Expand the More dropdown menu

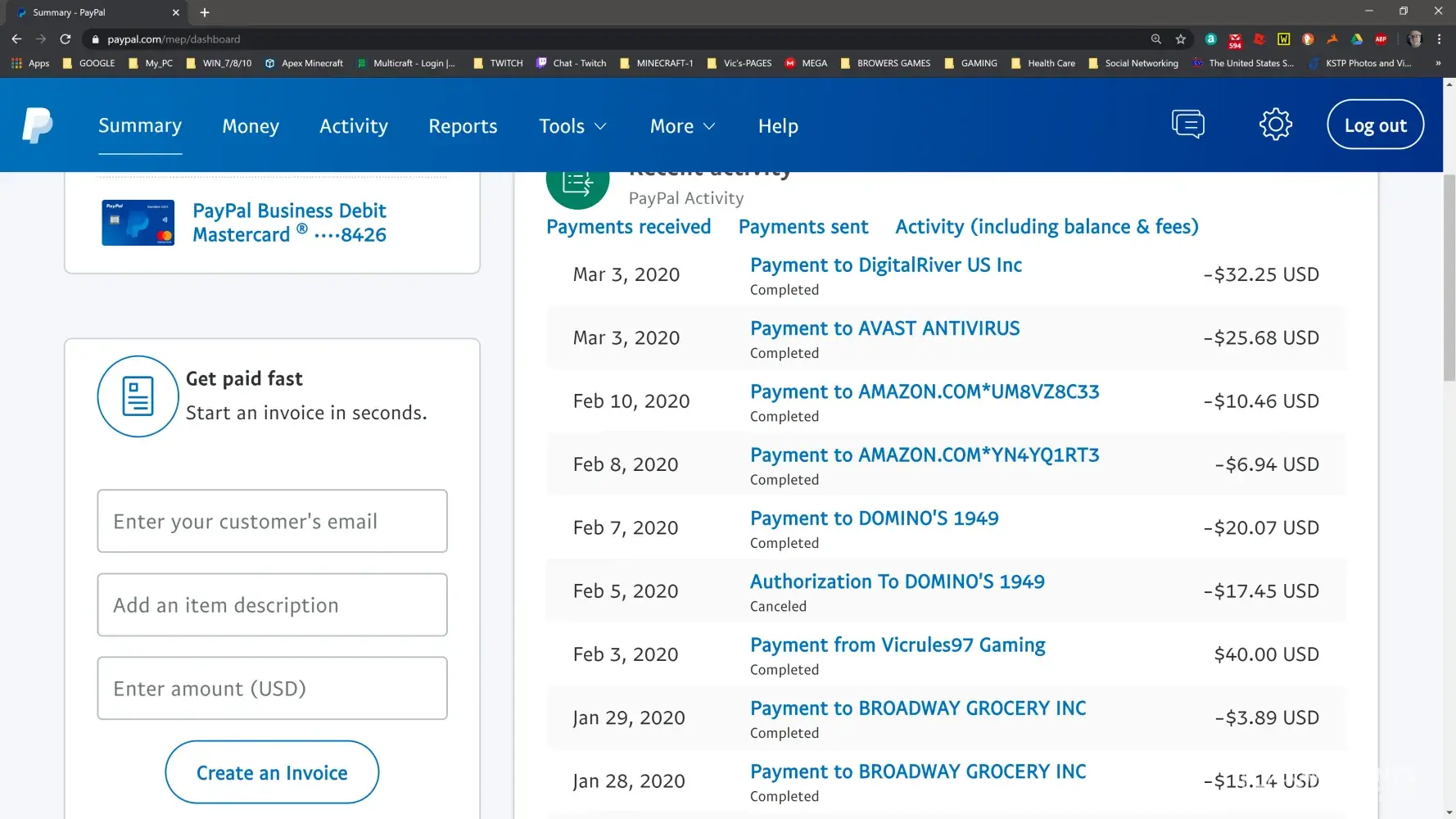click(682, 126)
